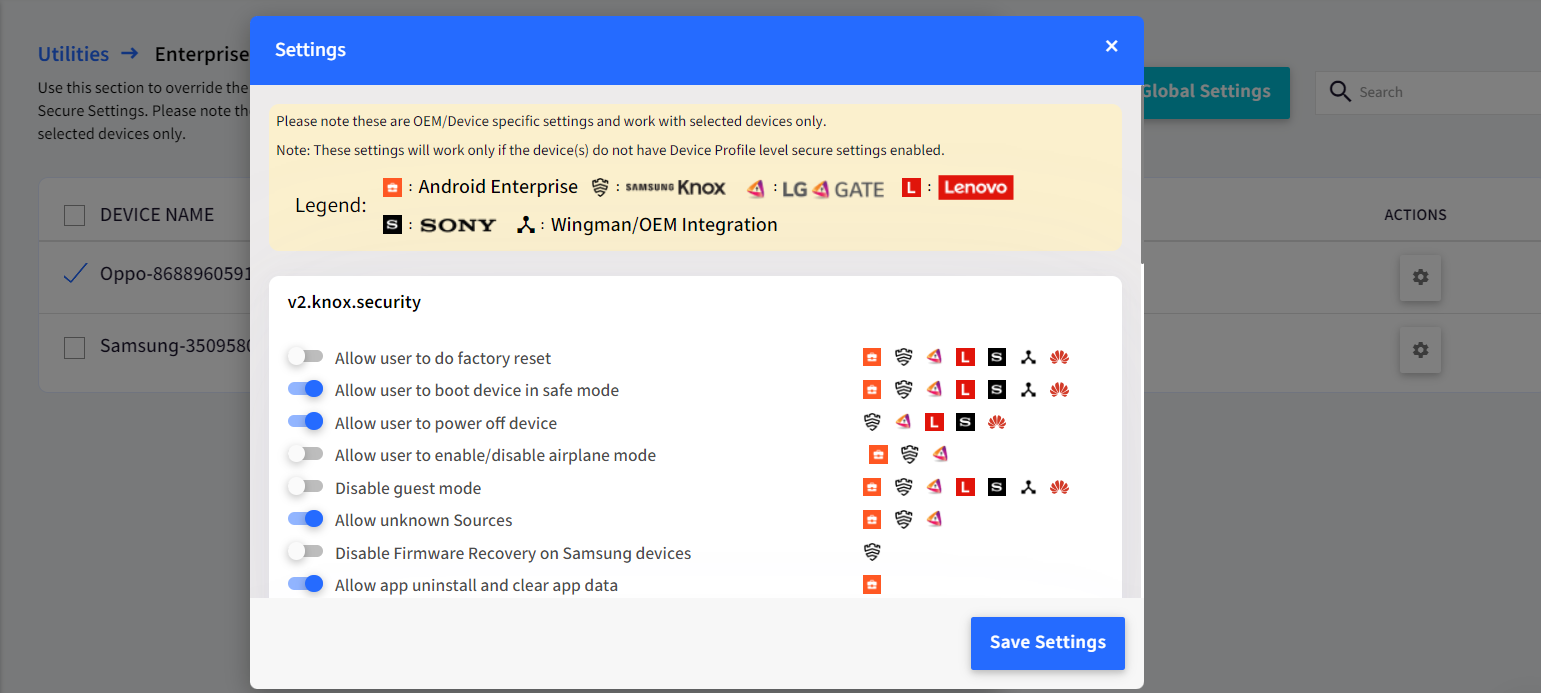Click LG GATE icon in safe mode row
The width and height of the screenshot is (1541, 693).
pos(934,389)
